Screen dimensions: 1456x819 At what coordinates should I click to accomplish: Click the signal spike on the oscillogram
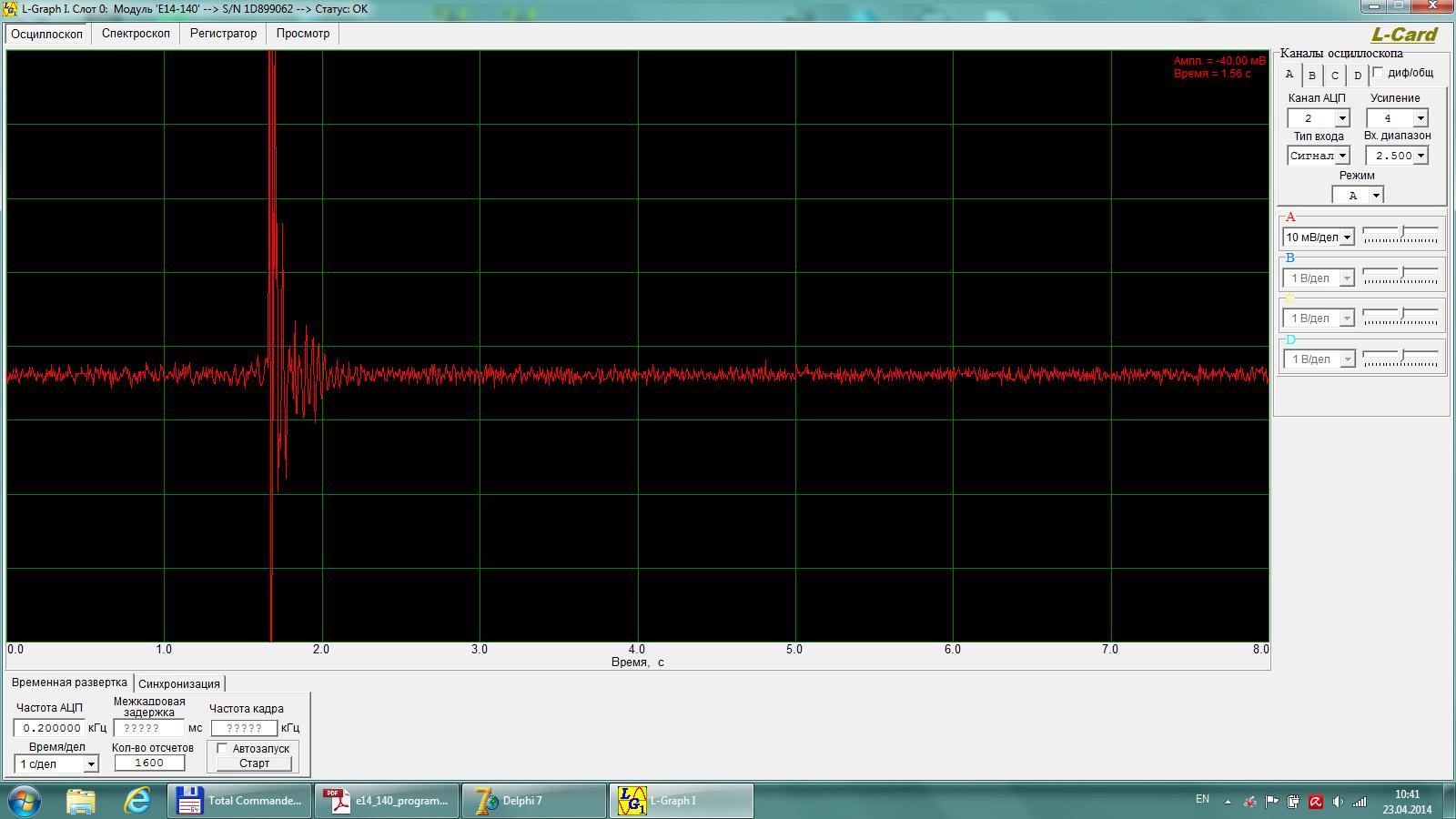click(272, 346)
